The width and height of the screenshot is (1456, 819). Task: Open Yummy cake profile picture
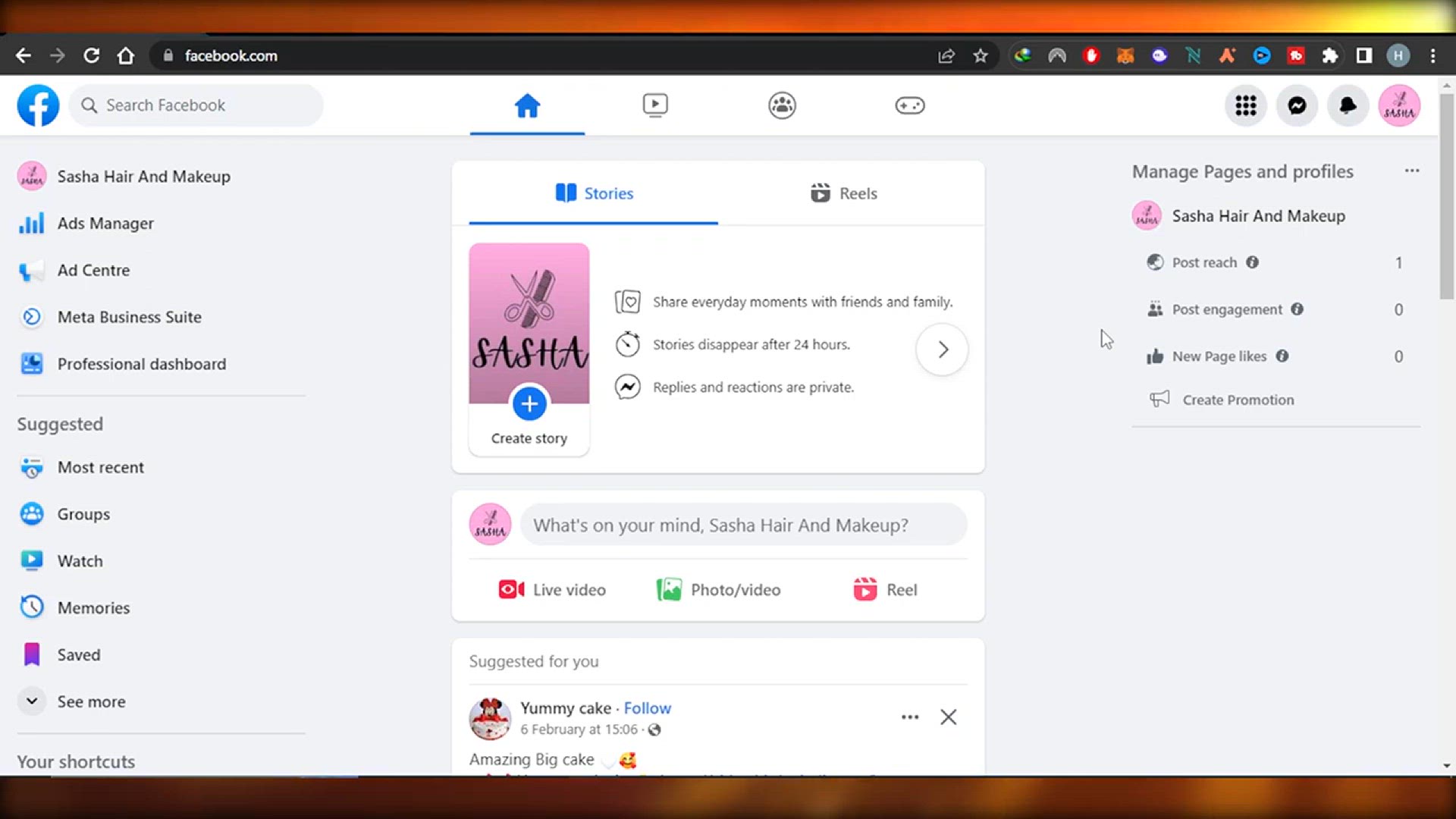point(490,719)
